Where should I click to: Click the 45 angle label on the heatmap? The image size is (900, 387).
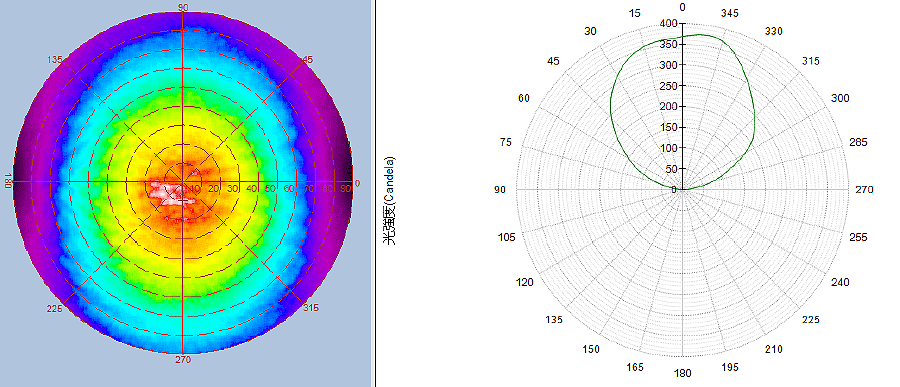(307, 59)
